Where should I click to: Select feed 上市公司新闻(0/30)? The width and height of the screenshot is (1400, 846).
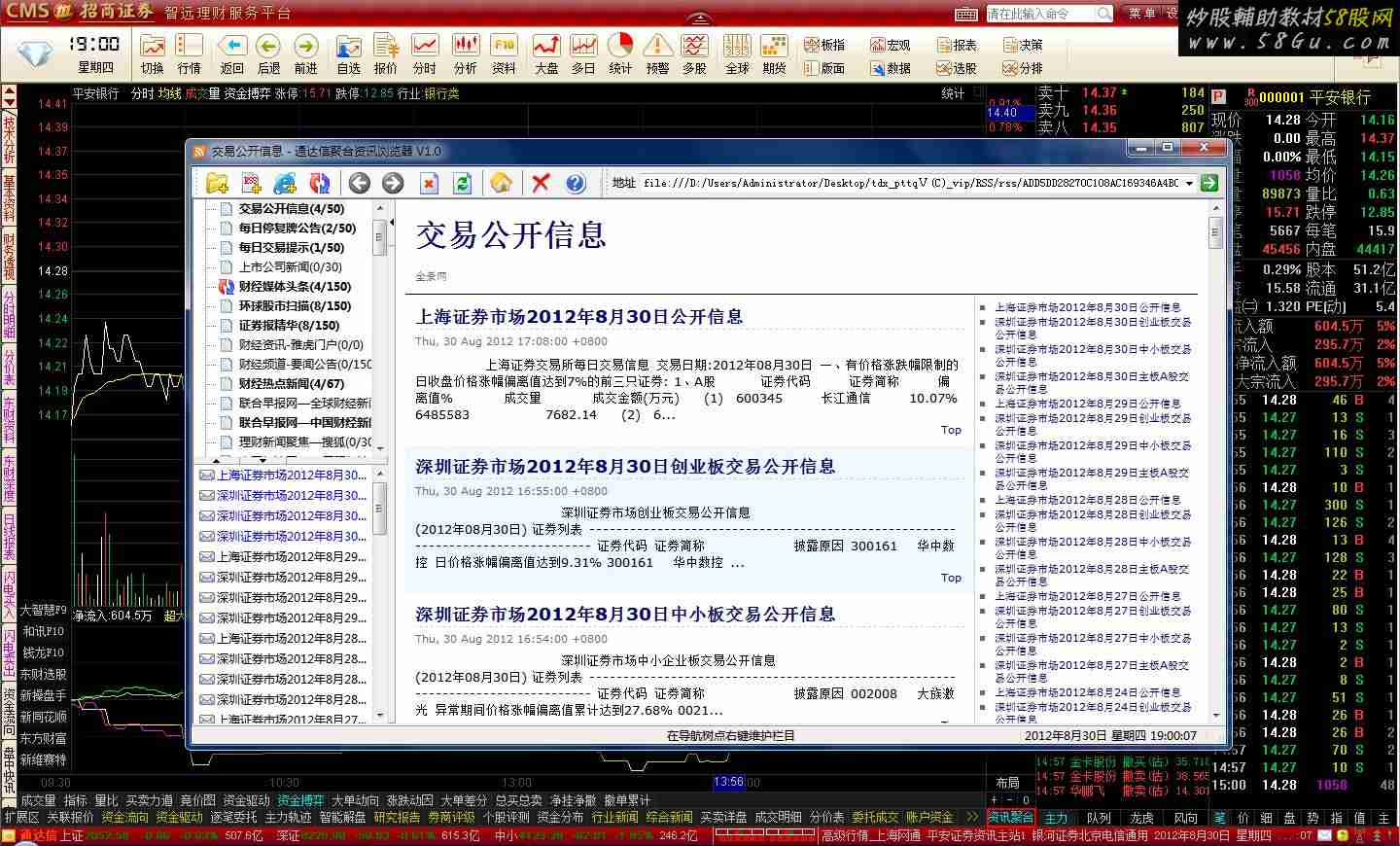coord(291,266)
